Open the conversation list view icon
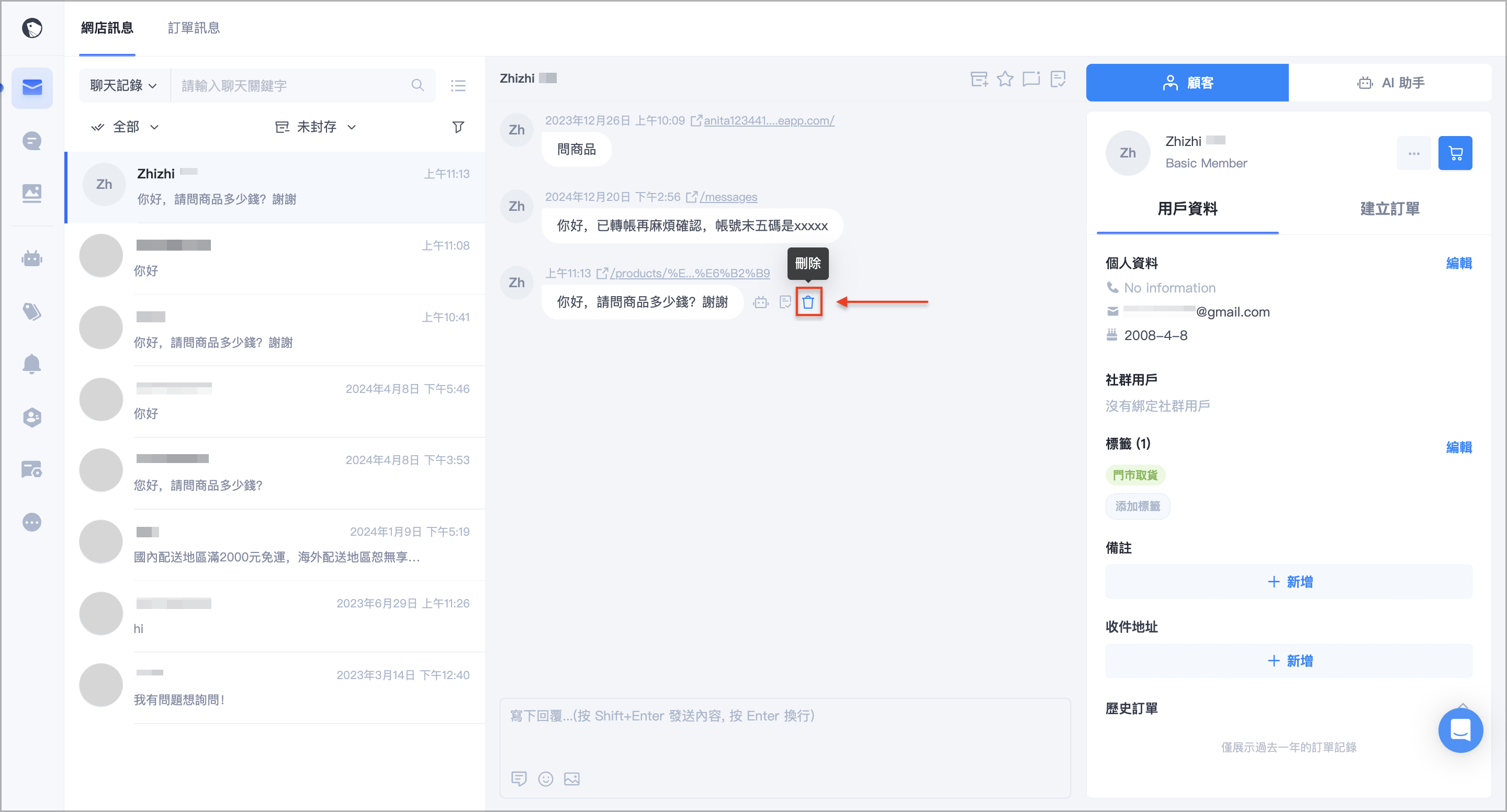This screenshot has height=812, width=1507. (458, 86)
